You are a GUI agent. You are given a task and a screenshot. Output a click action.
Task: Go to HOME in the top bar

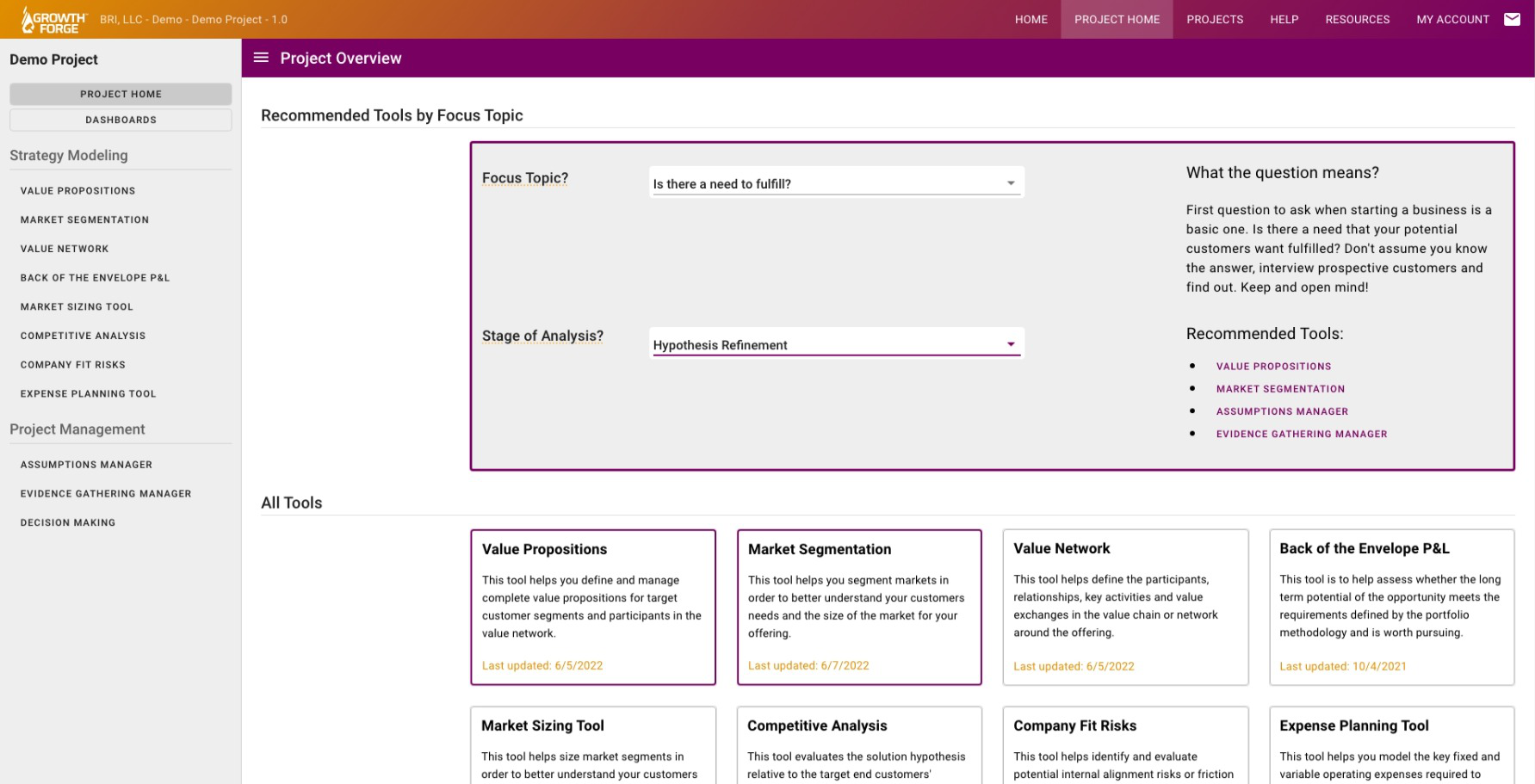(x=1031, y=19)
